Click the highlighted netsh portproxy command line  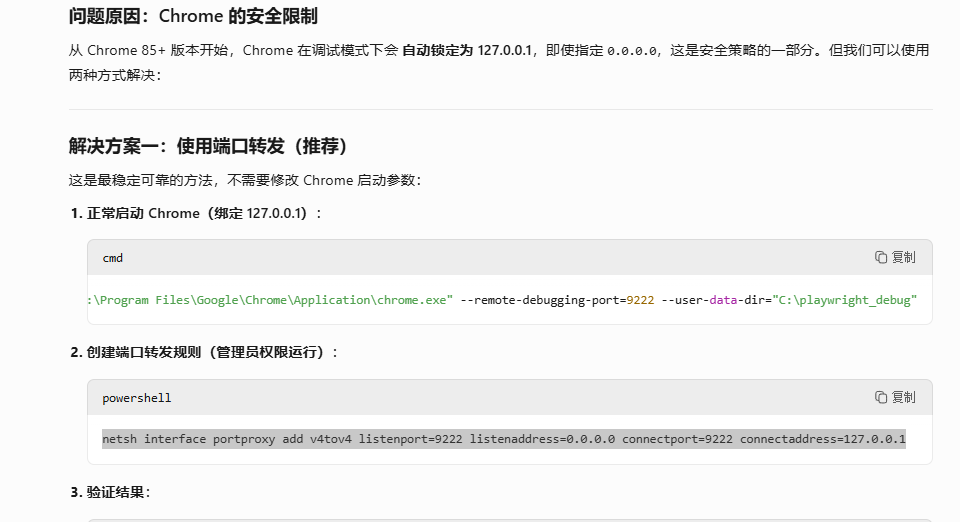[x=504, y=439]
